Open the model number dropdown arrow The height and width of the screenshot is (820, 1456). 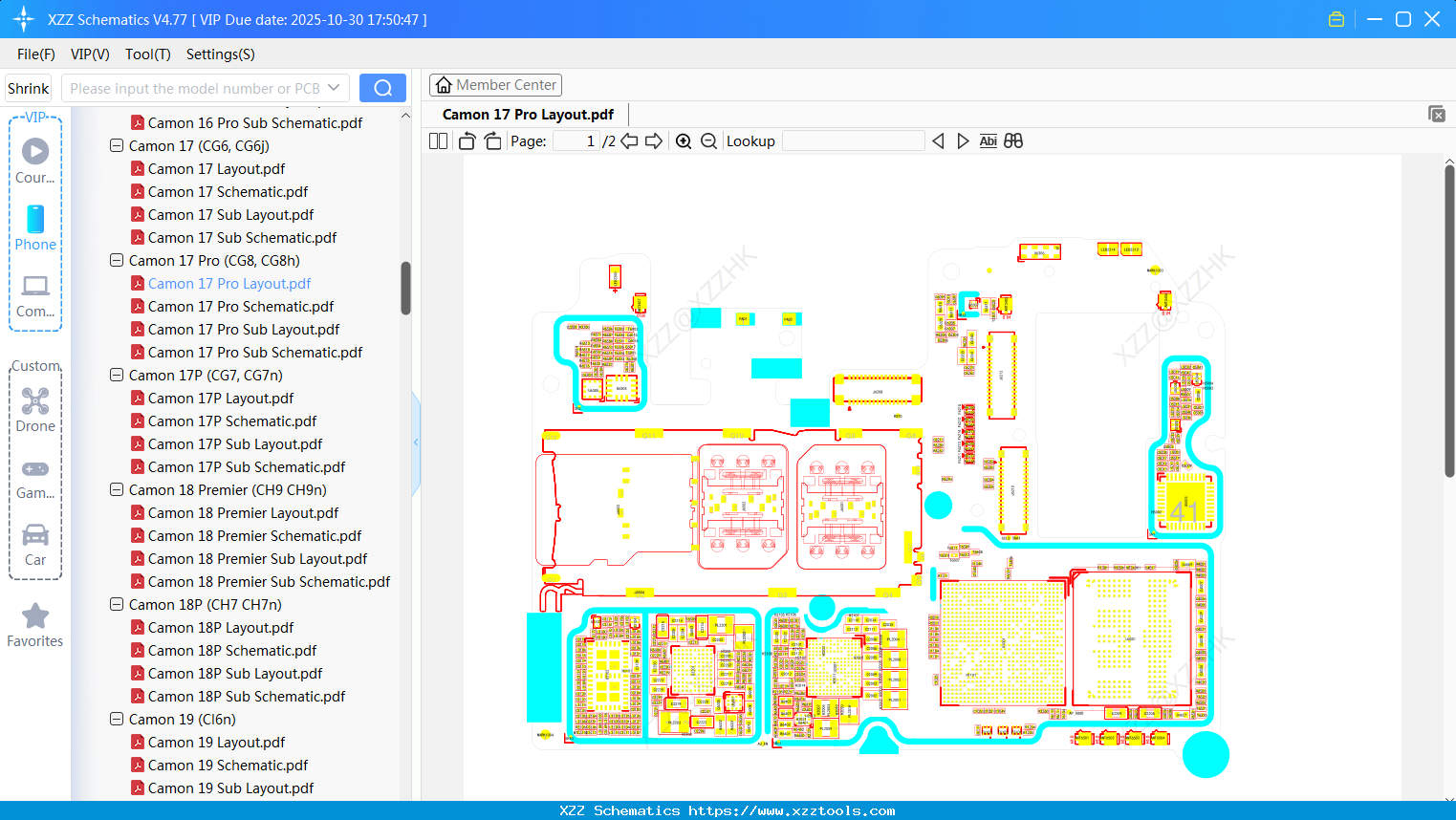tap(334, 88)
